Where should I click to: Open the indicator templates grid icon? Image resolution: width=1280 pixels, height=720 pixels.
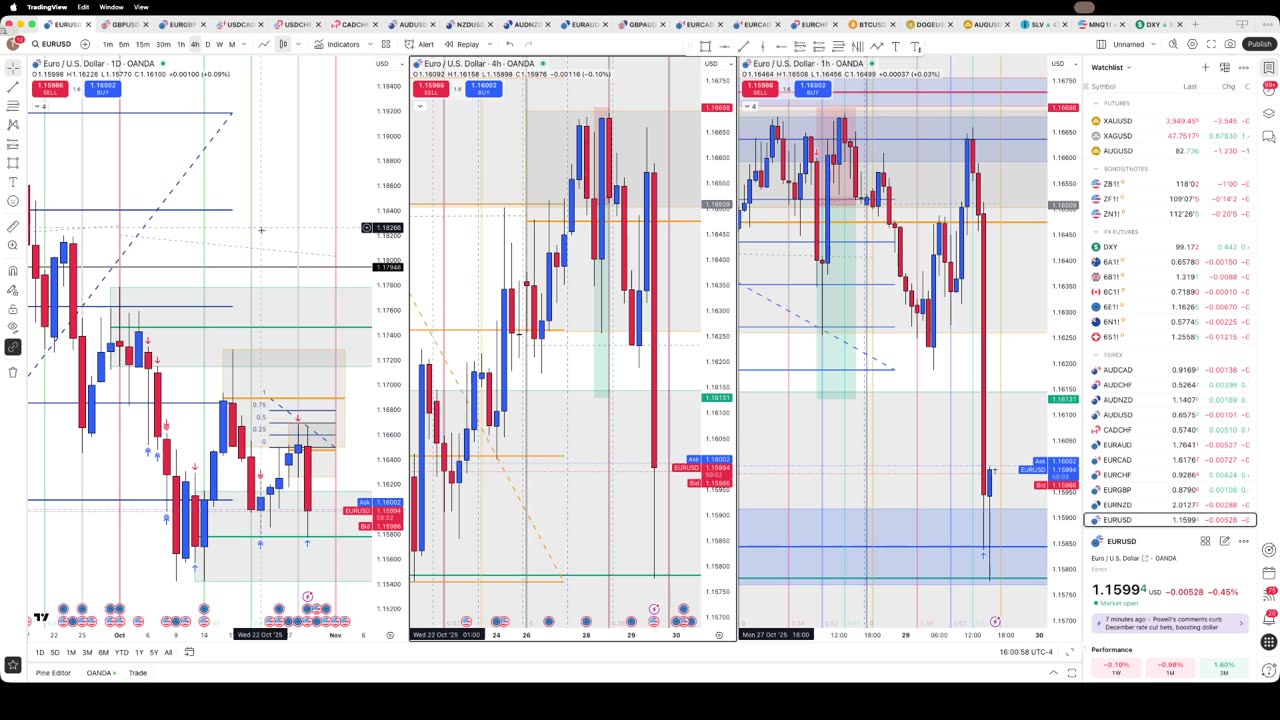386,44
